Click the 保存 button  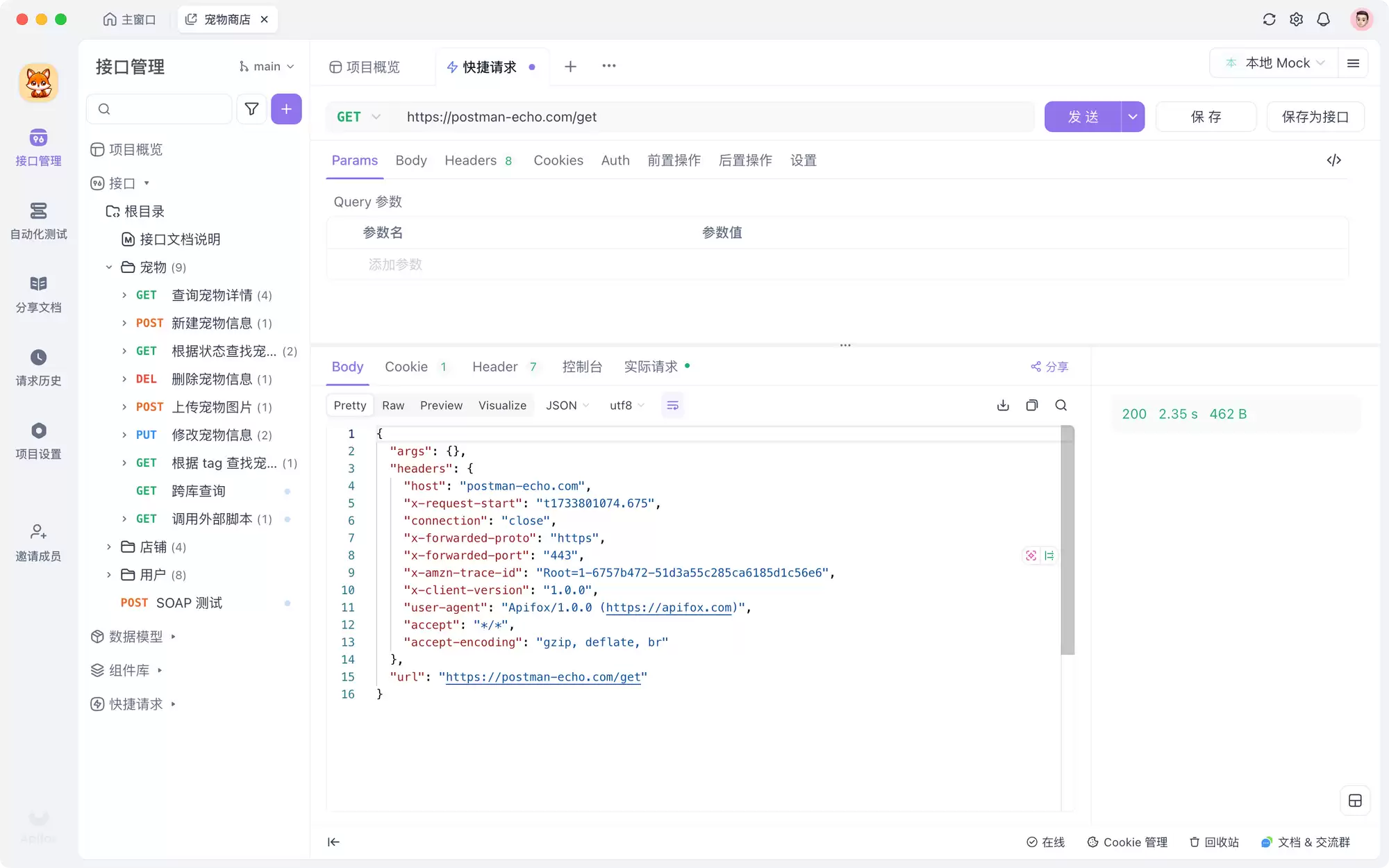point(1206,117)
